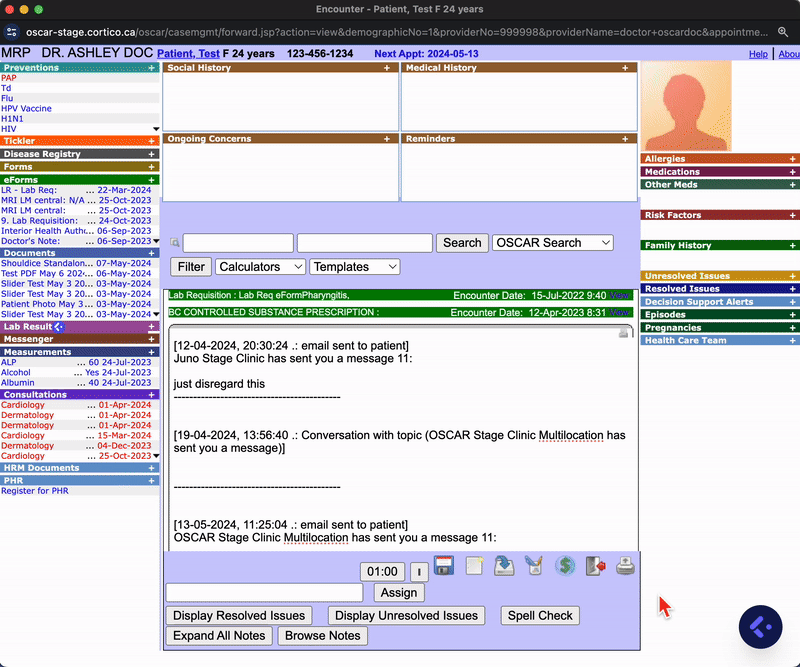Click the Patient, Test name link

click(x=188, y=53)
